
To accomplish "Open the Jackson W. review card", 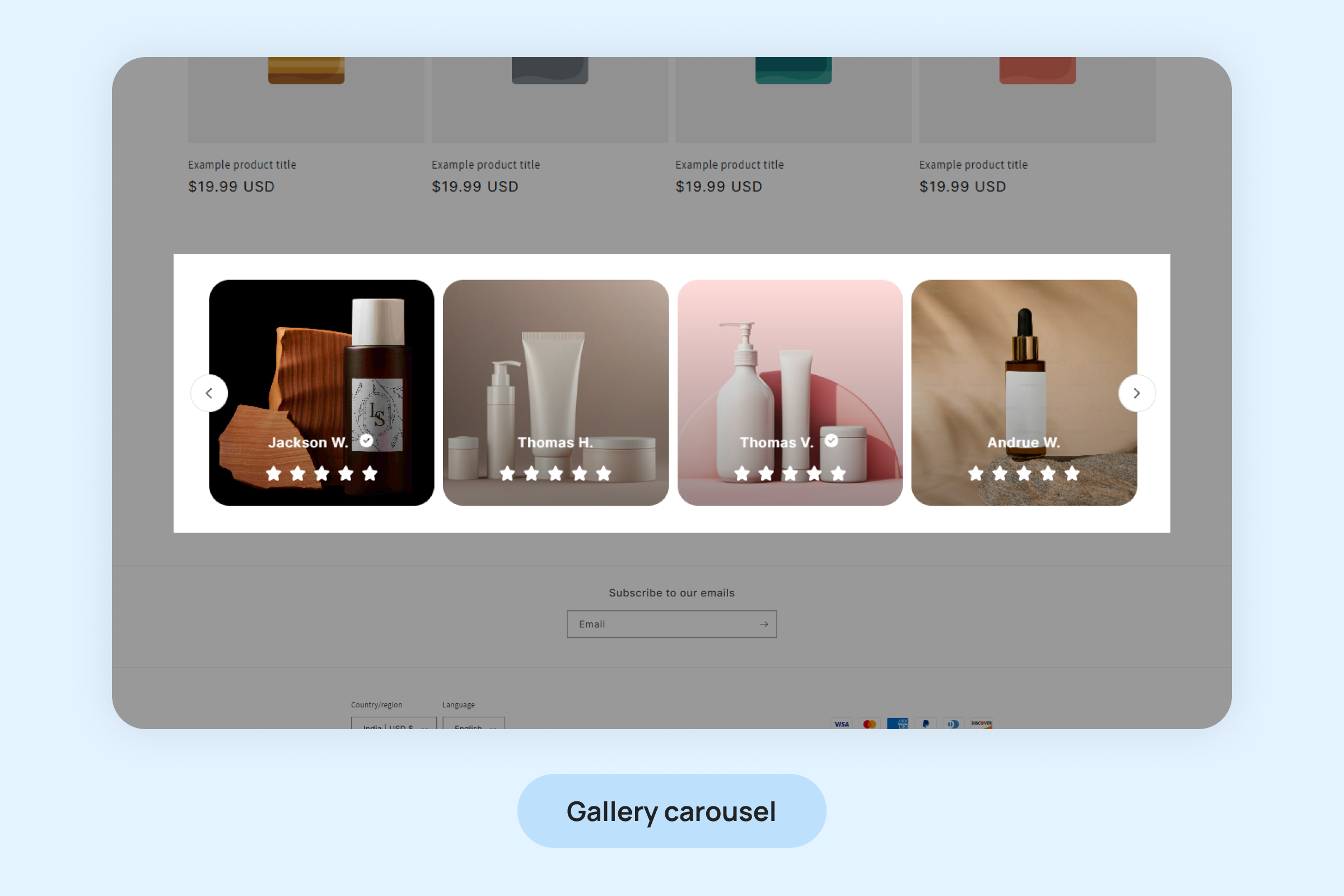I will 321,393.
